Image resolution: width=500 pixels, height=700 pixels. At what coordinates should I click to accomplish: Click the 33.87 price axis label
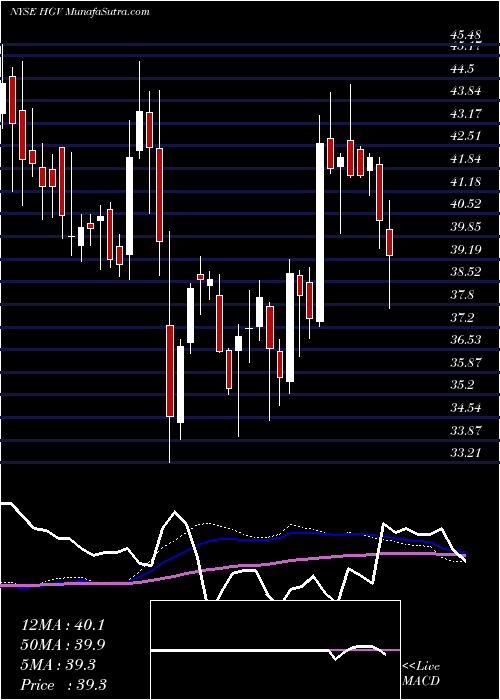point(466,430)
